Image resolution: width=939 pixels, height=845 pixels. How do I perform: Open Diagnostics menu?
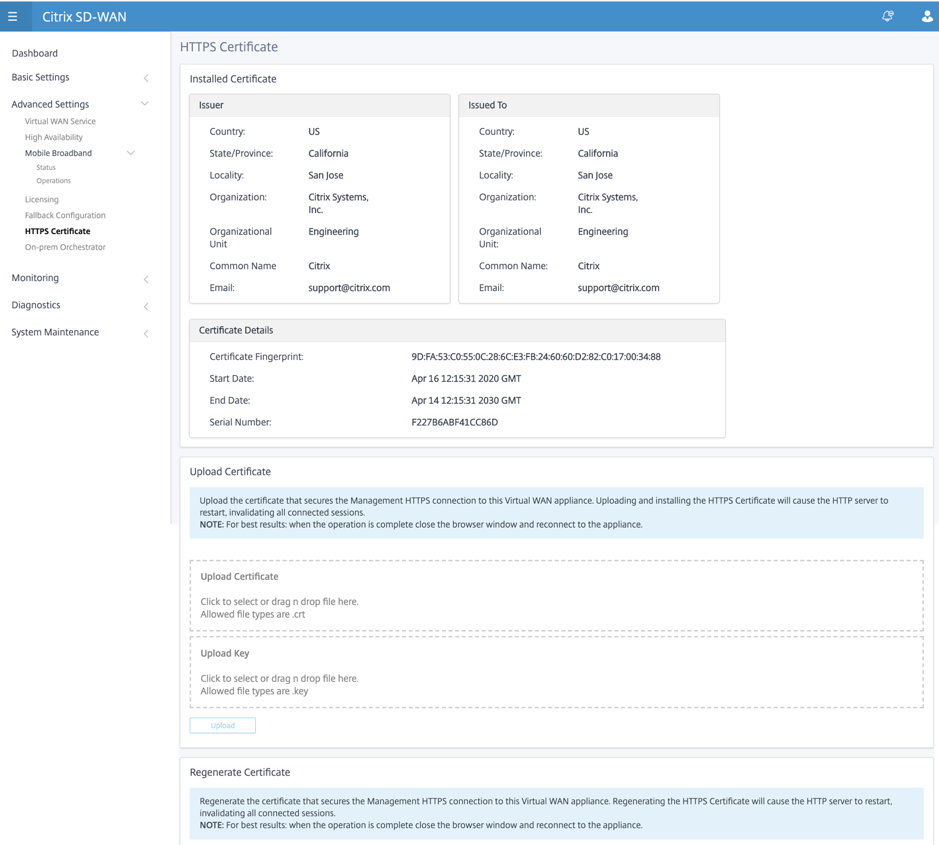coord(36,305)
